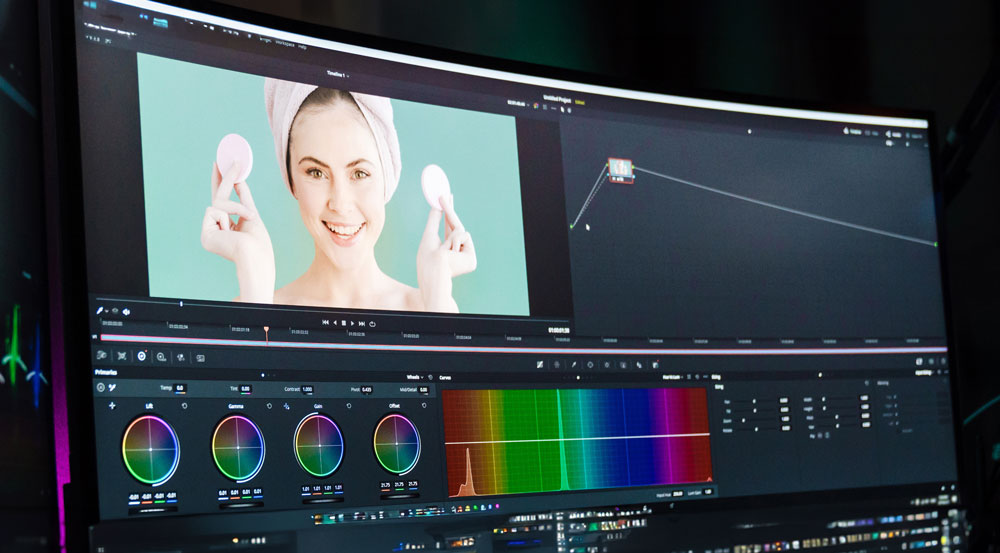Open the Qualifier eyedropper palette icon
1000x553 pixels.
pyautogui.click(x=573, y=365)
